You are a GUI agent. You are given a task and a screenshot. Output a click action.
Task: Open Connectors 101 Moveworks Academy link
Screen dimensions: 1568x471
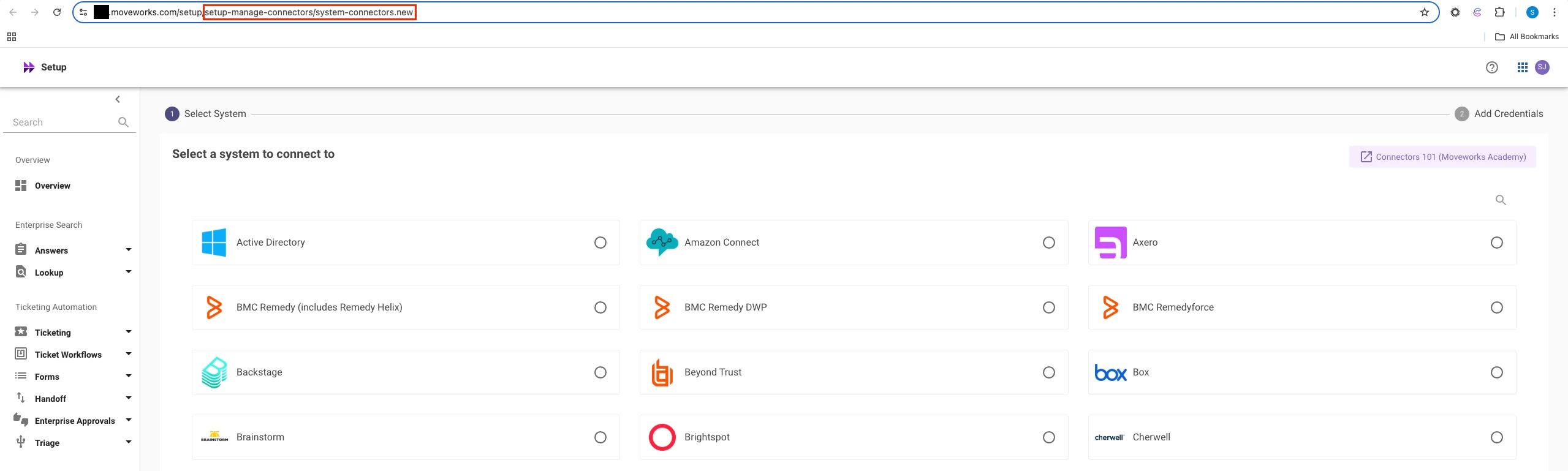coord(1442,157)
